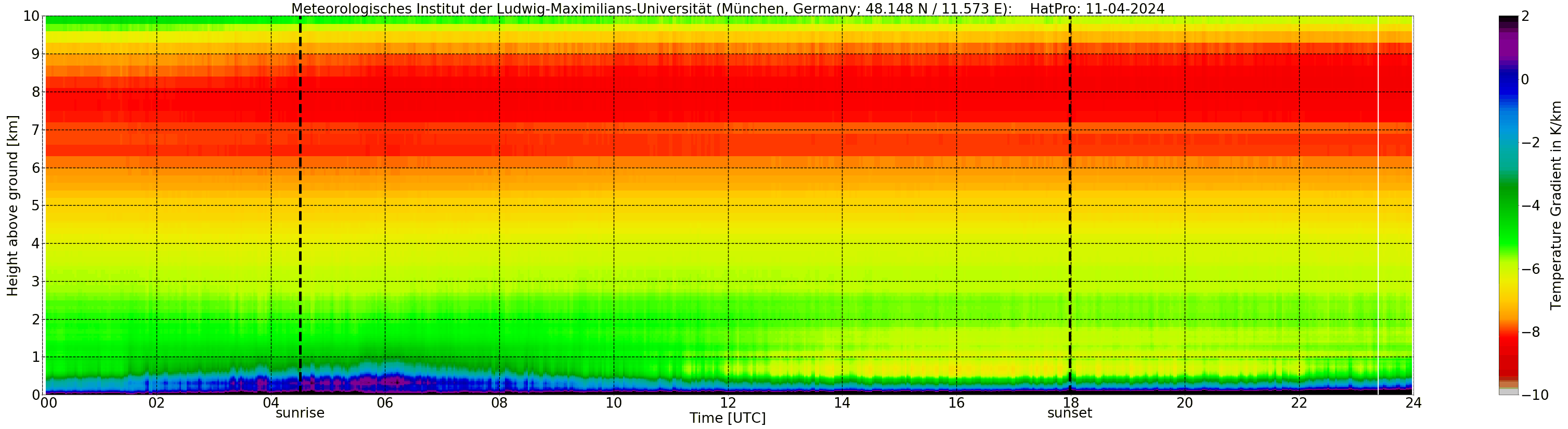Click the '24' time tick label
The image size is (1568, 429).
click(x=1414, y=403)
